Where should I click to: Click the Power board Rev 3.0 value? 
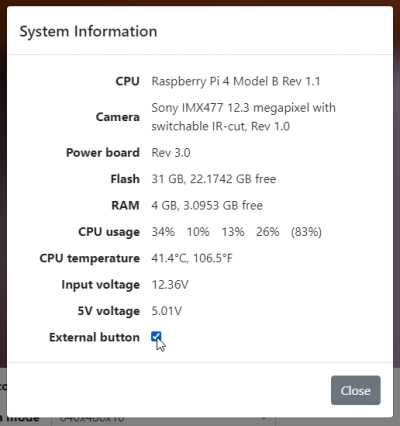(171, 153)
